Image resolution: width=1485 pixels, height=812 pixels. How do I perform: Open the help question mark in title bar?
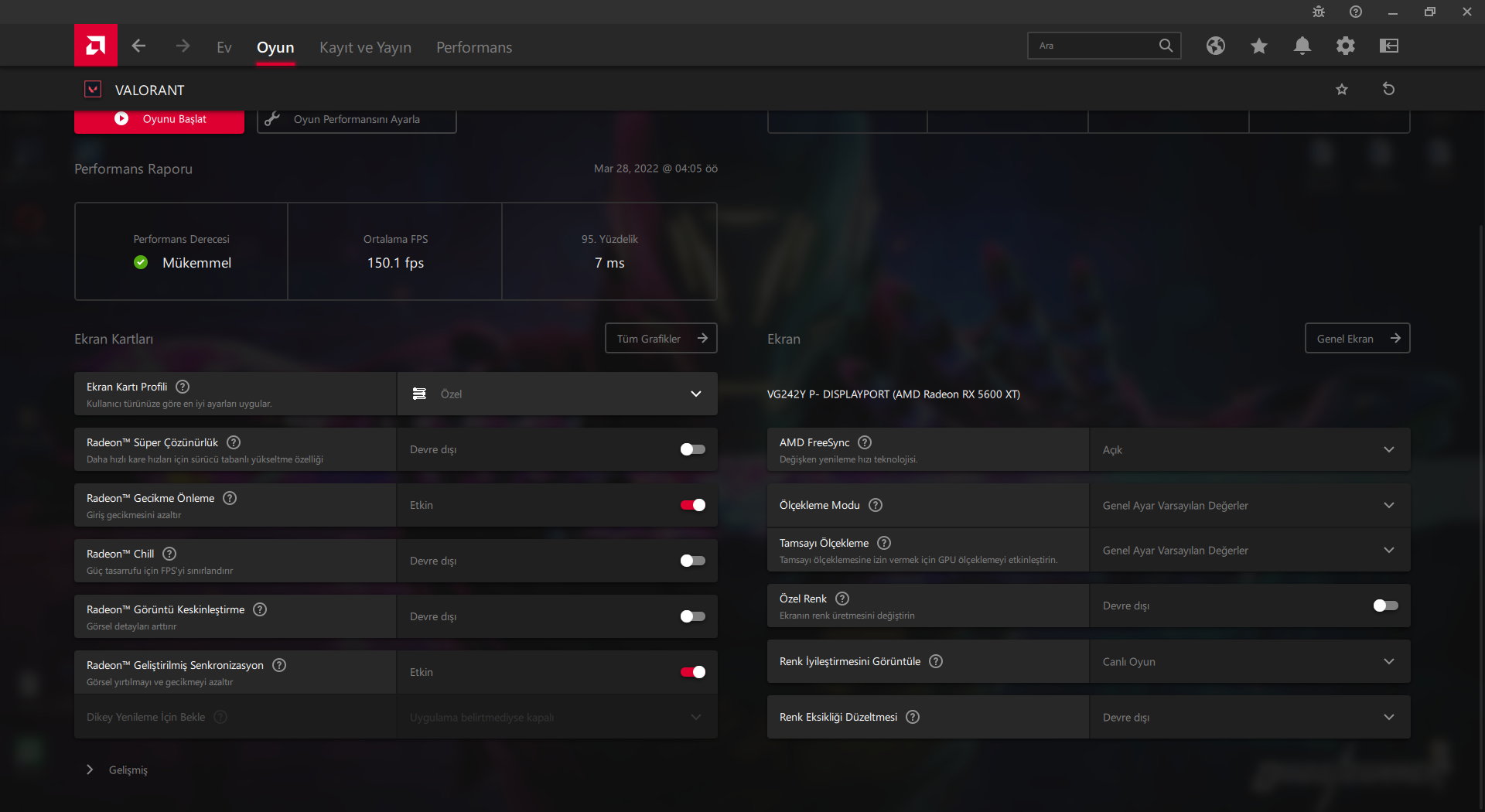point(1356,12)
